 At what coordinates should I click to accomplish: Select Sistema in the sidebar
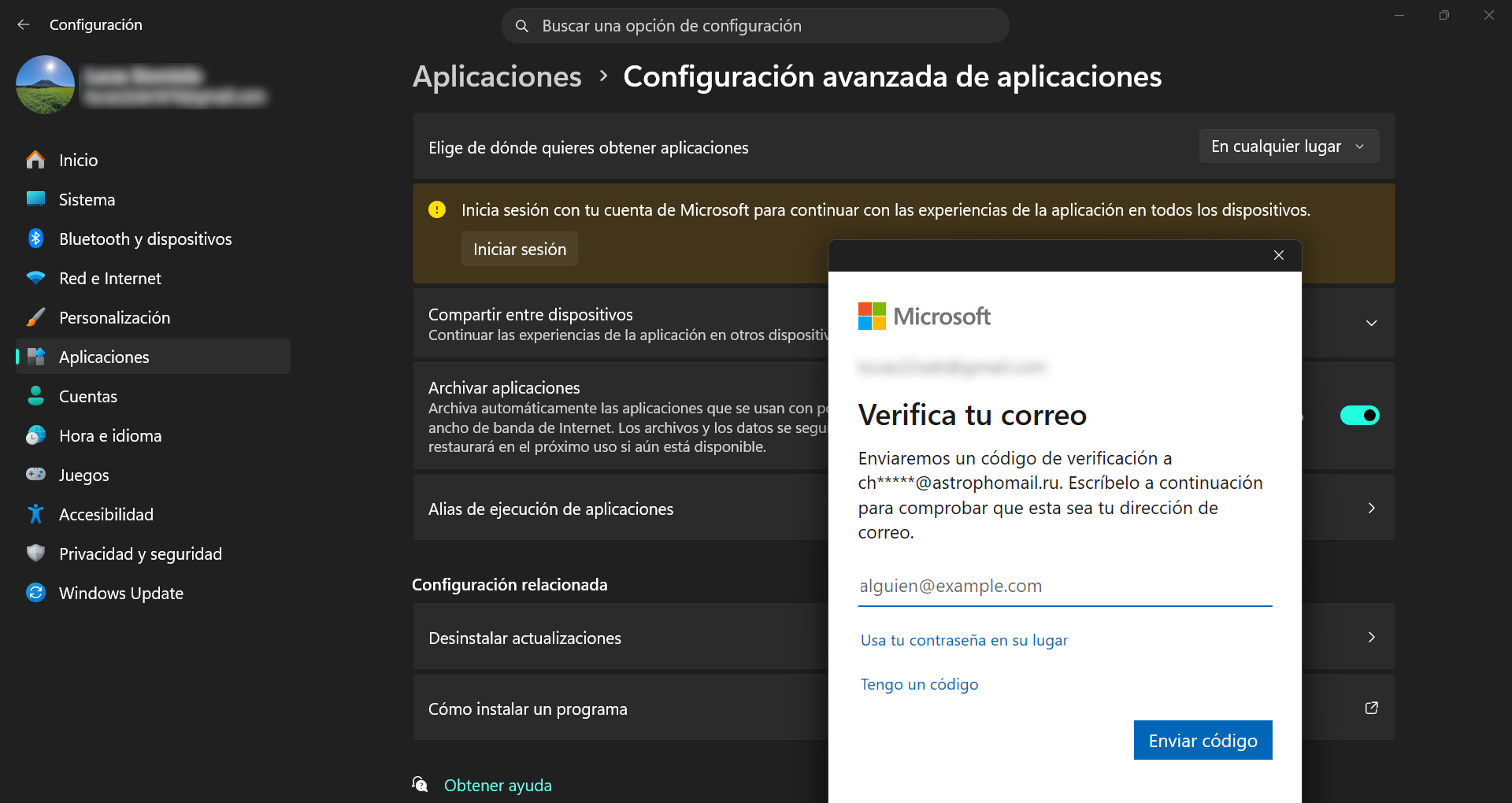(x=153, y=199)
